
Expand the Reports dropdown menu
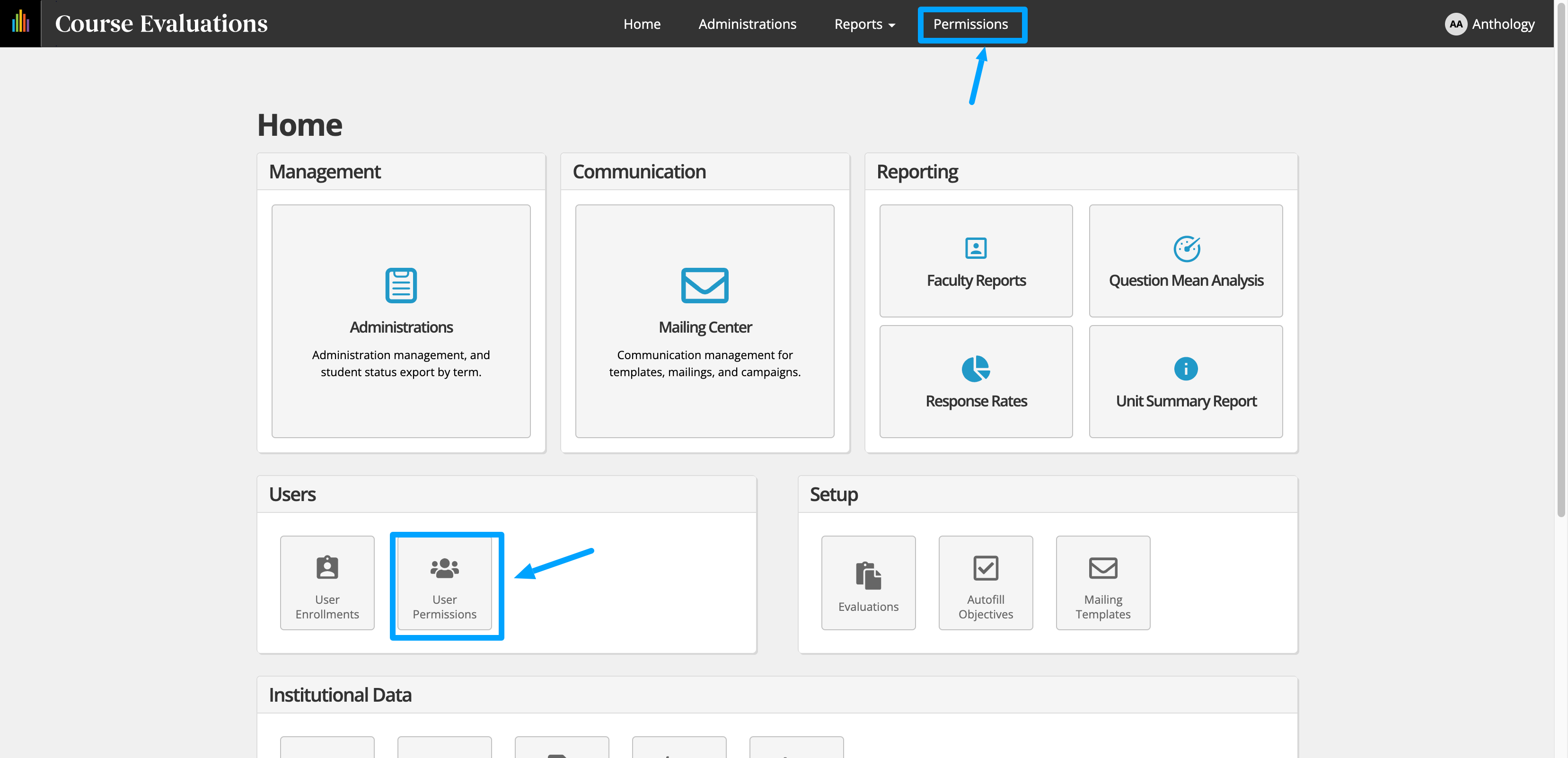(864, 24)
